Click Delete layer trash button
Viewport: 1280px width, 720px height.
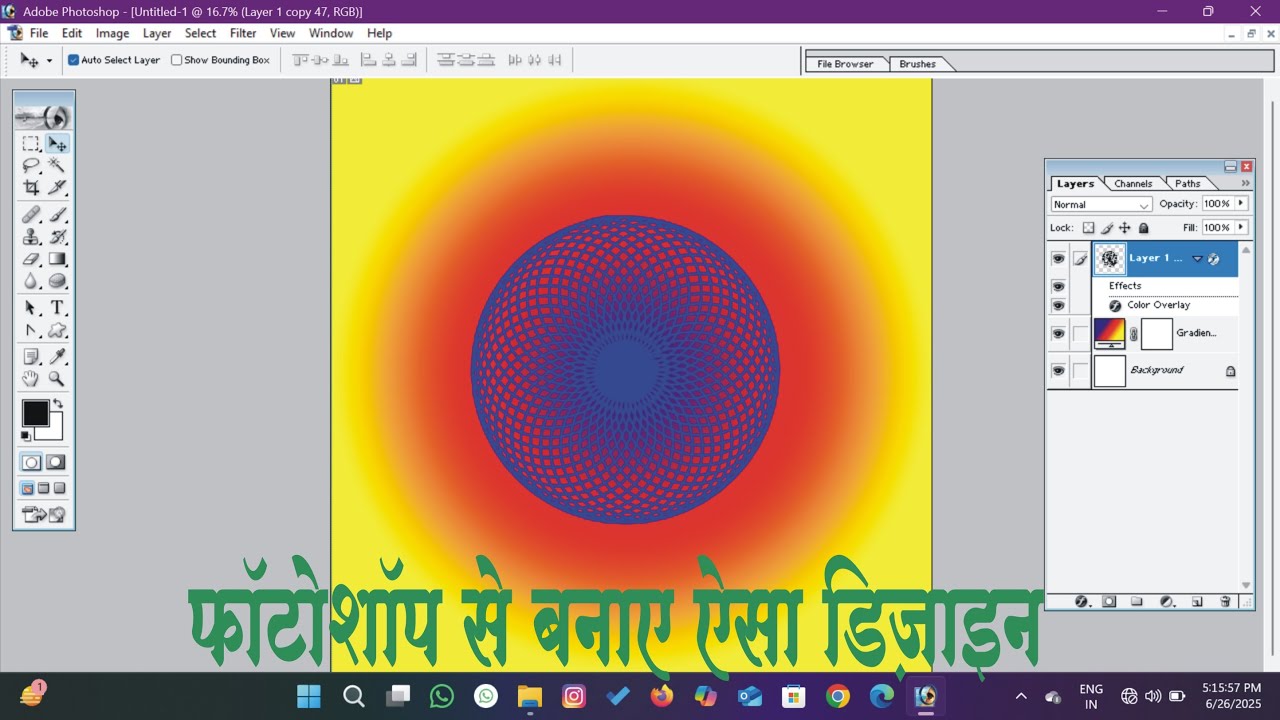click(1225, 602)
